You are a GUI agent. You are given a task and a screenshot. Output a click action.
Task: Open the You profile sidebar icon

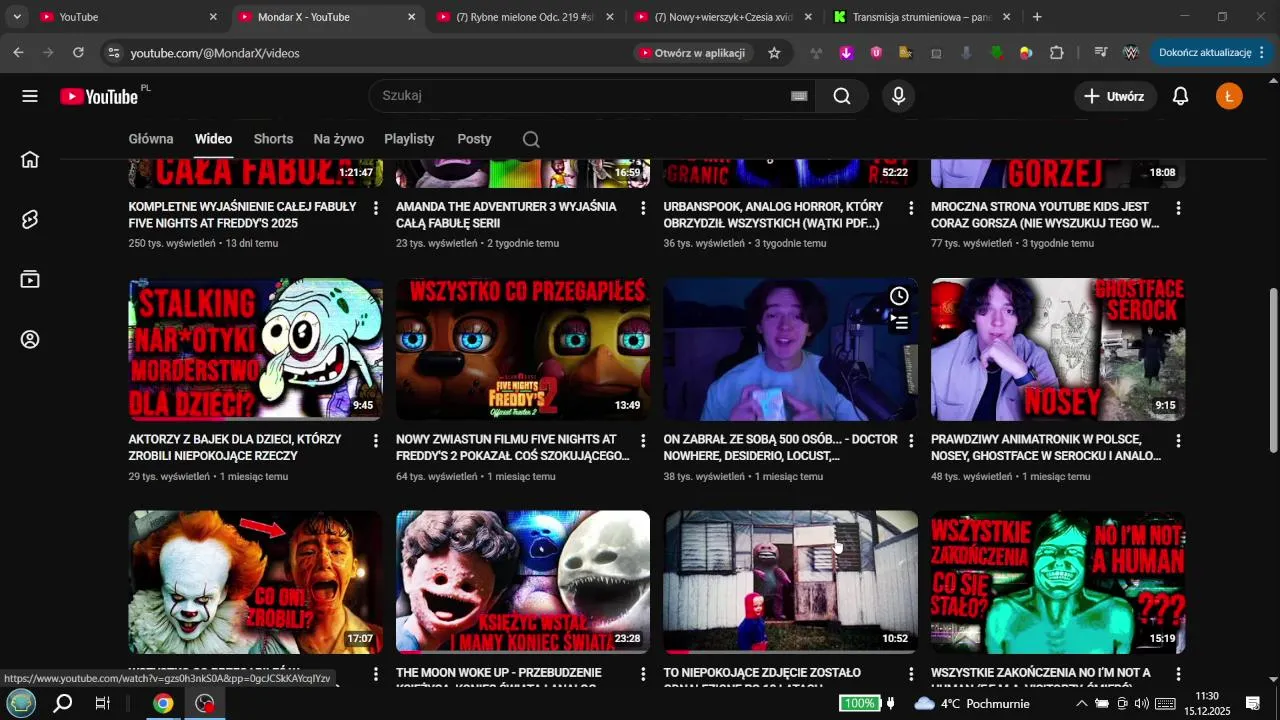pyautogui.click(x=30, y=340)
